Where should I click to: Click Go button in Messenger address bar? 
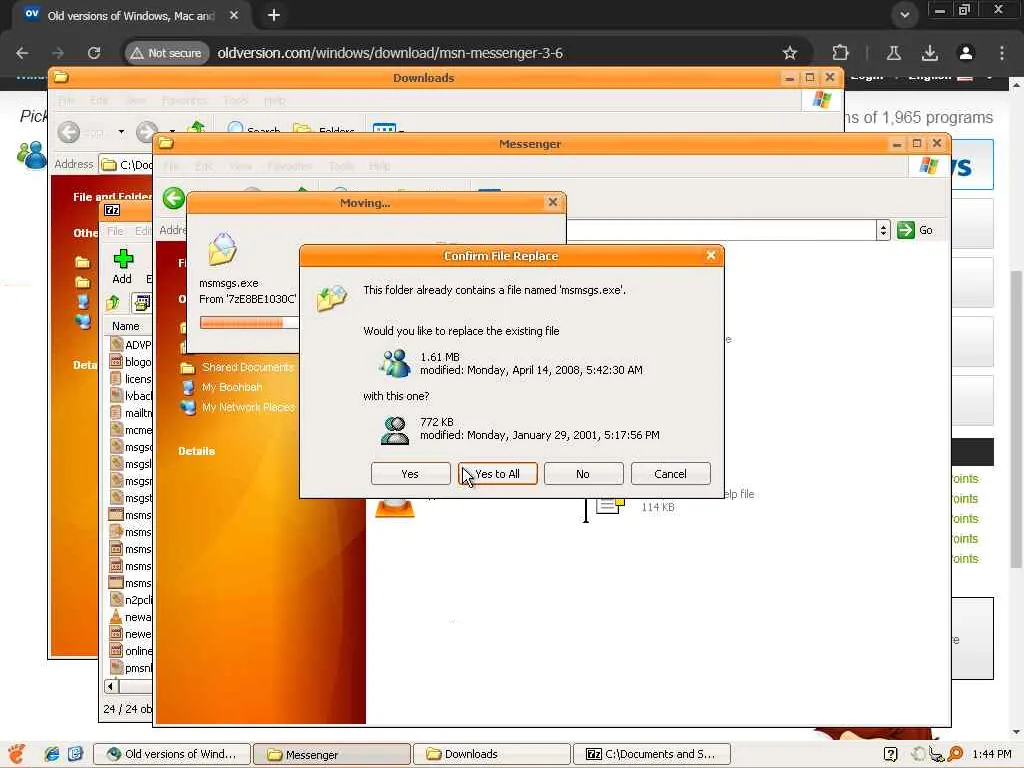915,230
